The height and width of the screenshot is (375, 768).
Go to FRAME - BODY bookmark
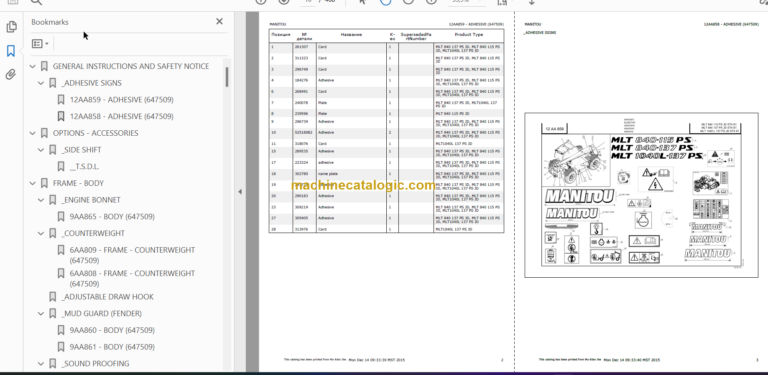point(78,183)
